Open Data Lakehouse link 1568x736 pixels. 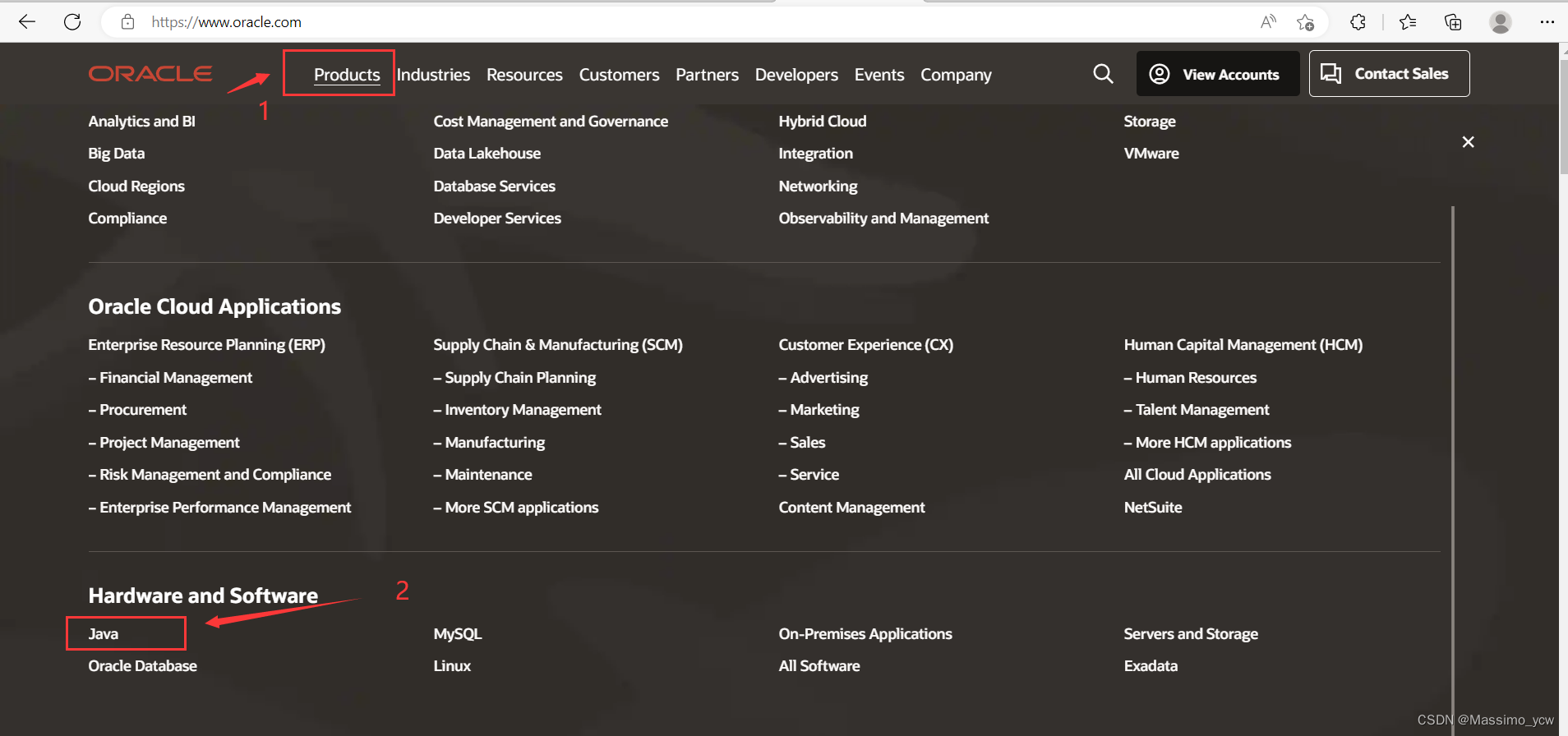coord(487,154)
